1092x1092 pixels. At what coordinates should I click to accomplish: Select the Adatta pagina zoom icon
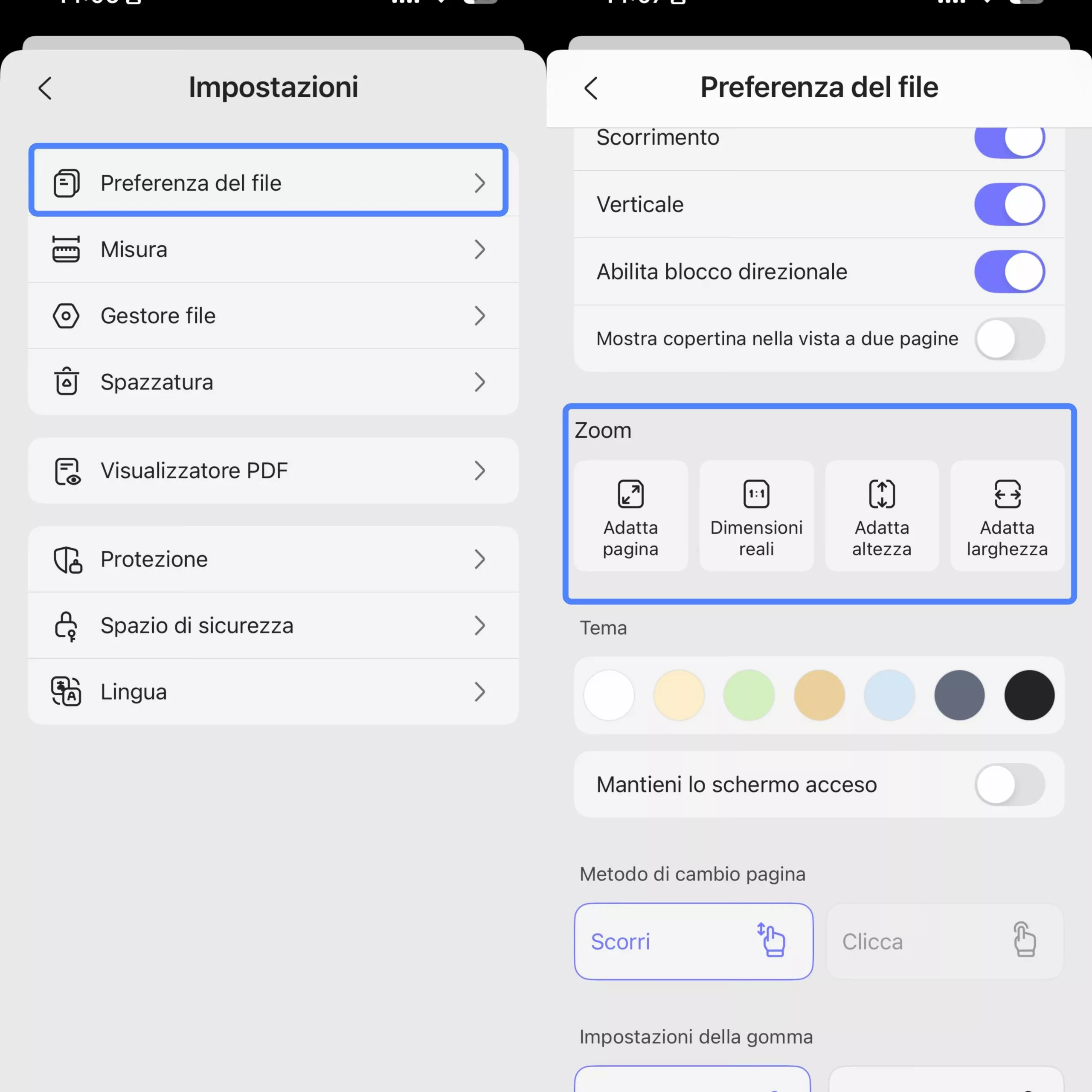click(x=630, y=494)
